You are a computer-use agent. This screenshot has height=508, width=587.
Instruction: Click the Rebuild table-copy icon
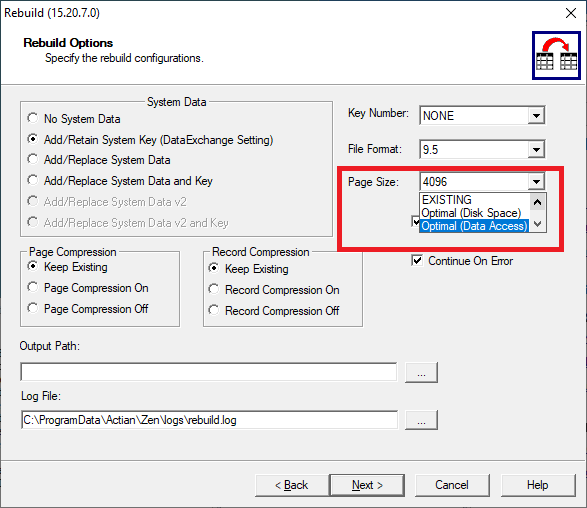tap(556, 55)
